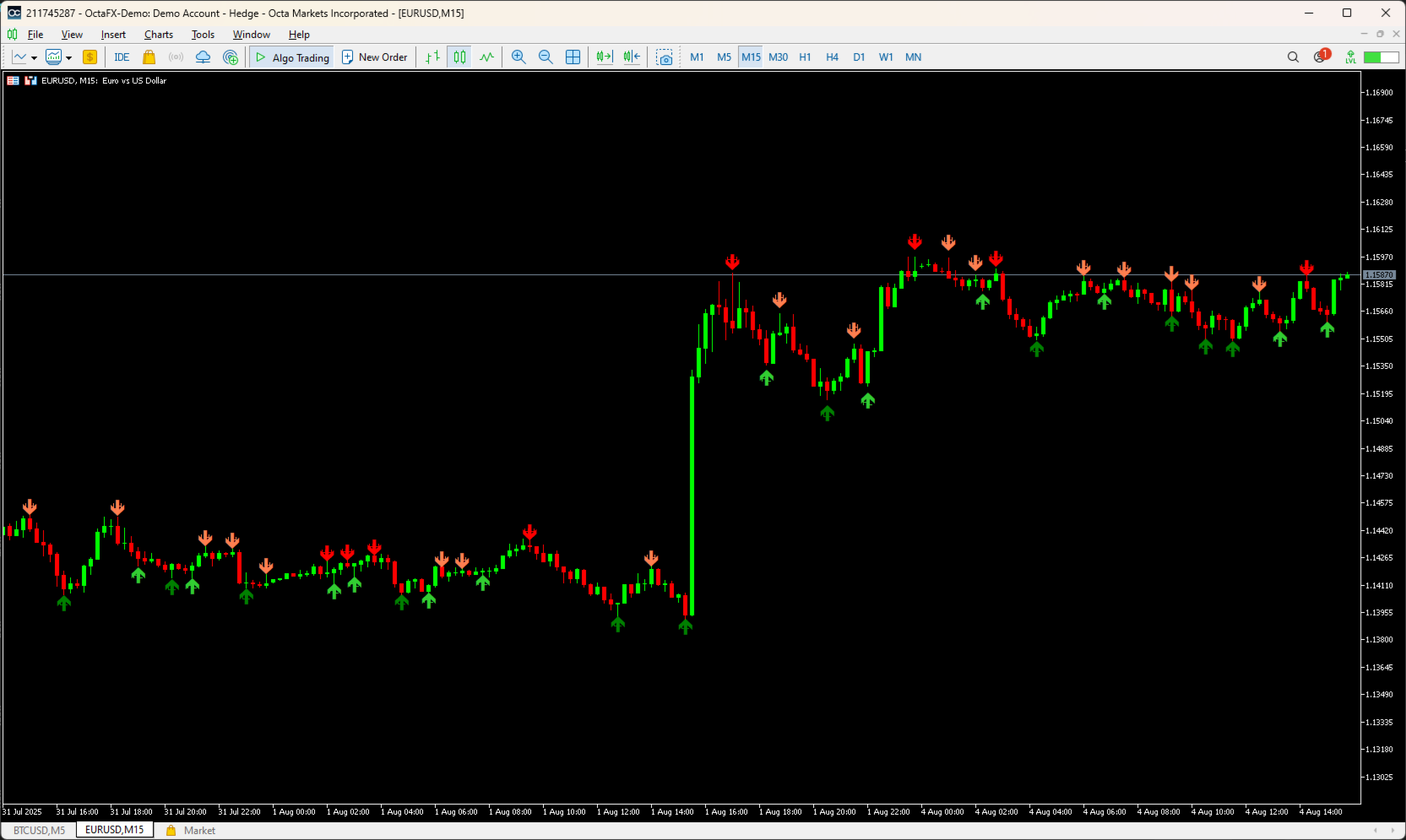Select the EURUSD,M15 chart tab
This screenshot has width=1406, height=840.
click(x=115, y=830)
